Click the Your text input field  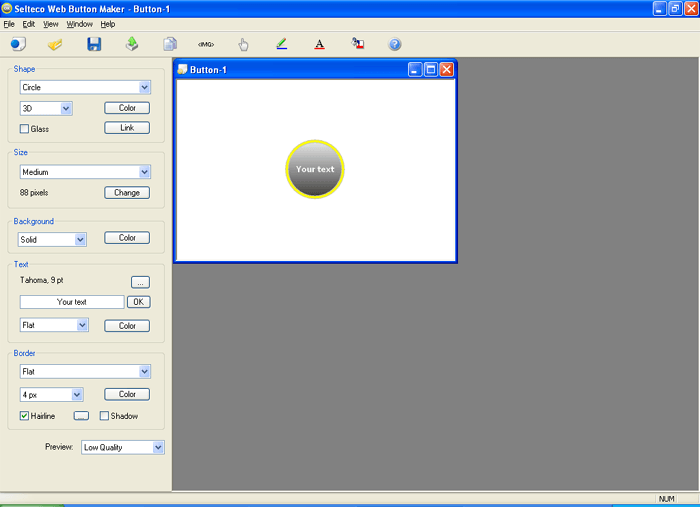pos(72,302)
